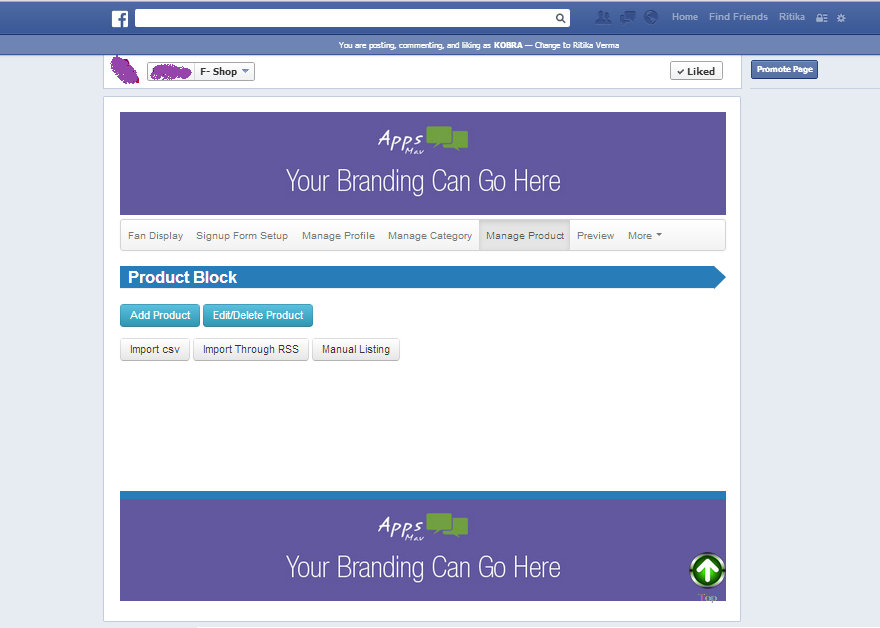Open the notifications globe icon
The image size is (880, 628).
(650, 17)
